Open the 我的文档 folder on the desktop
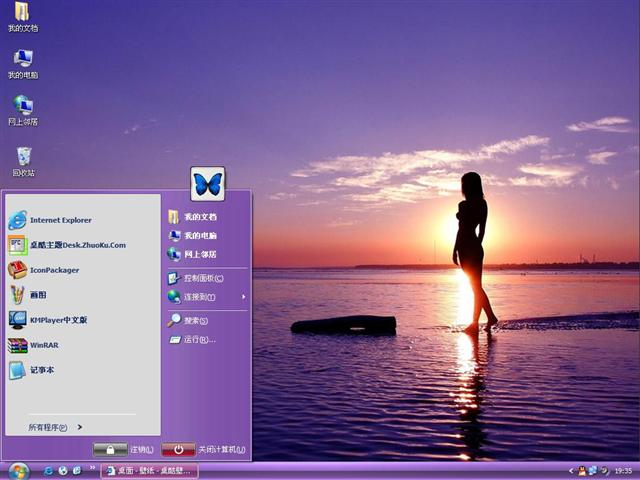Image resolution: width=640 pixels, height=480 pixels. 22,13
